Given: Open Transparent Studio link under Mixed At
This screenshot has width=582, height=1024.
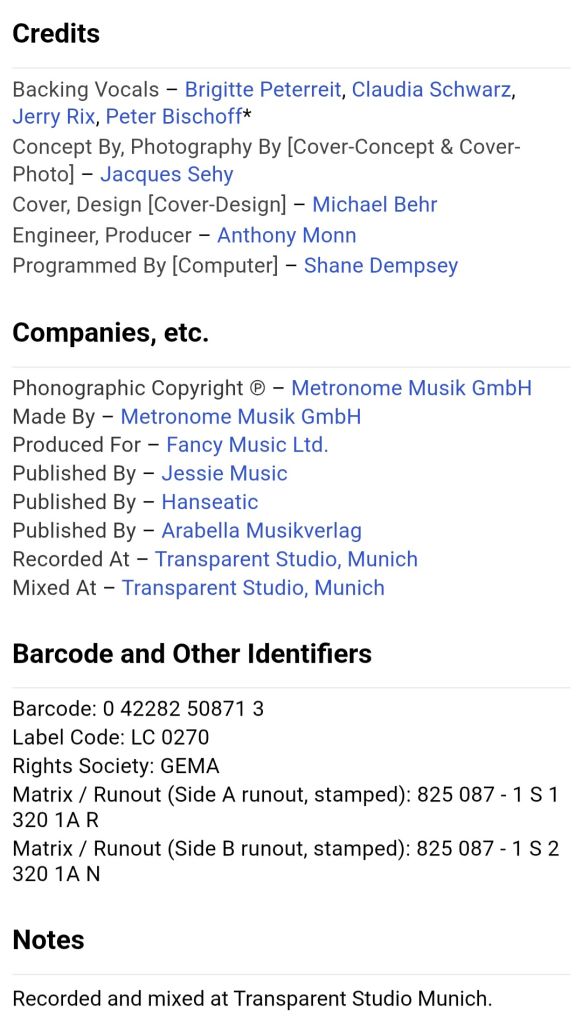Looking at the screenshot, I should coord(253,588).
